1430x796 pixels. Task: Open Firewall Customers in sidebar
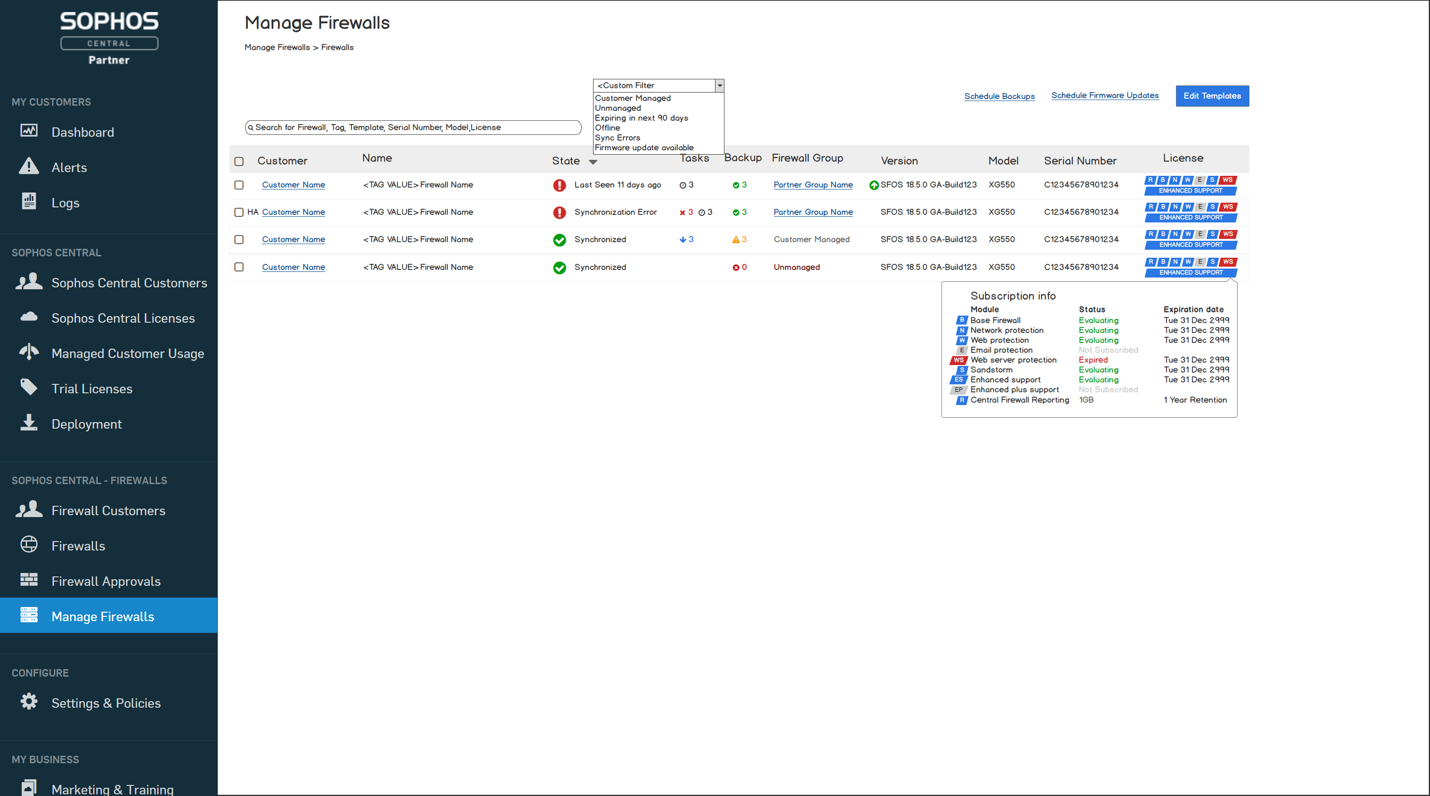click(x=108, y=510)
